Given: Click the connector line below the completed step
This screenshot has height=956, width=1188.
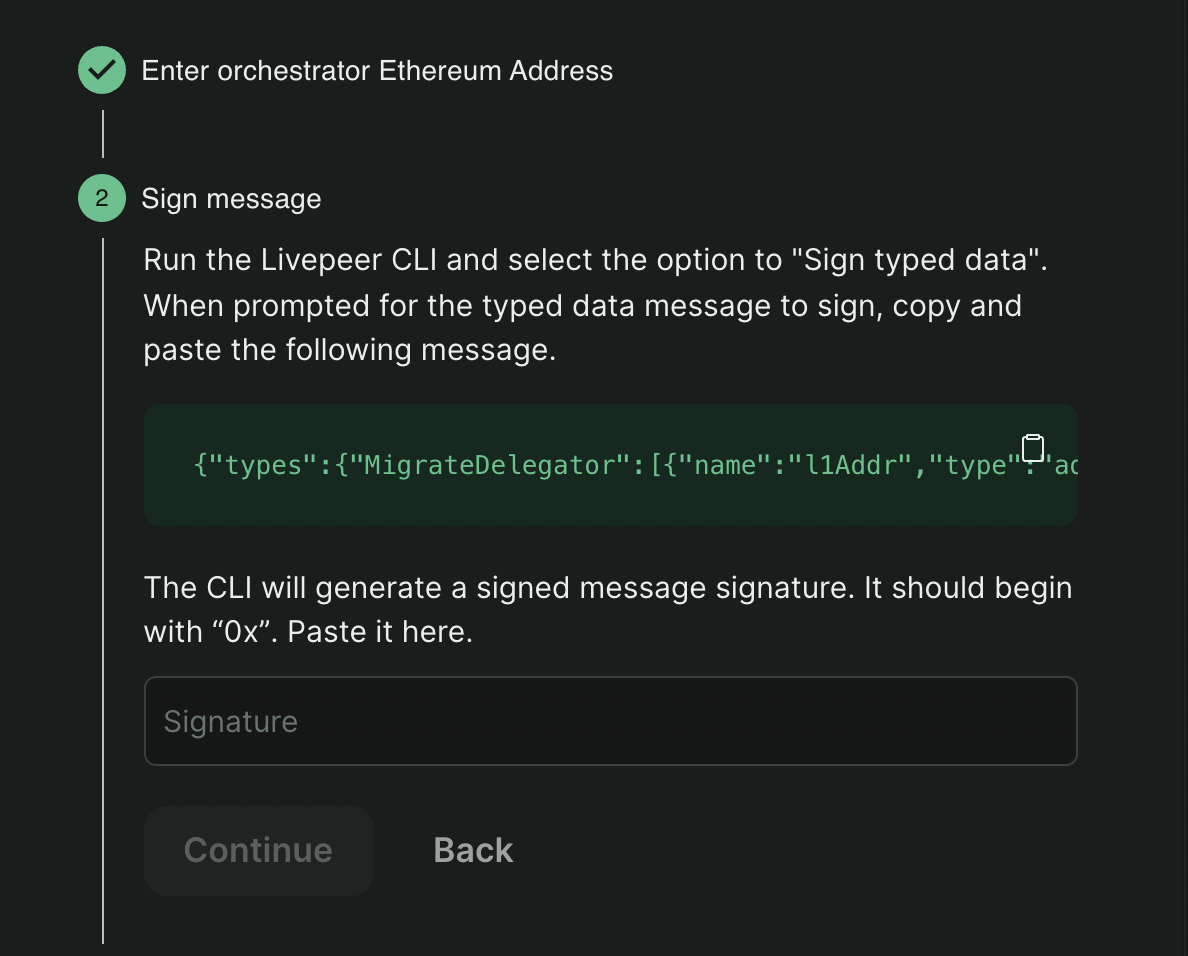Looking at the screenshot, I should (104, 135).
